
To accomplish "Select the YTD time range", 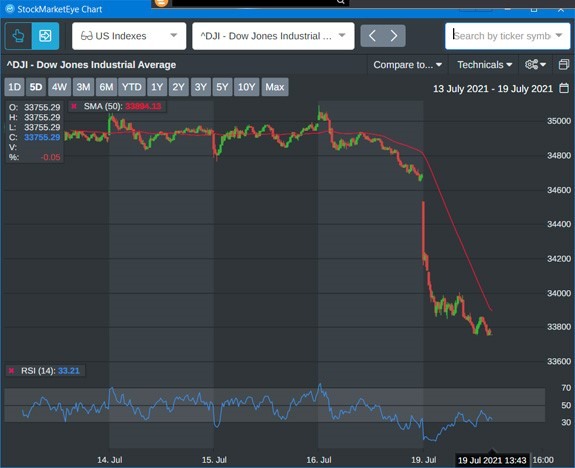I will coord(132,87).
